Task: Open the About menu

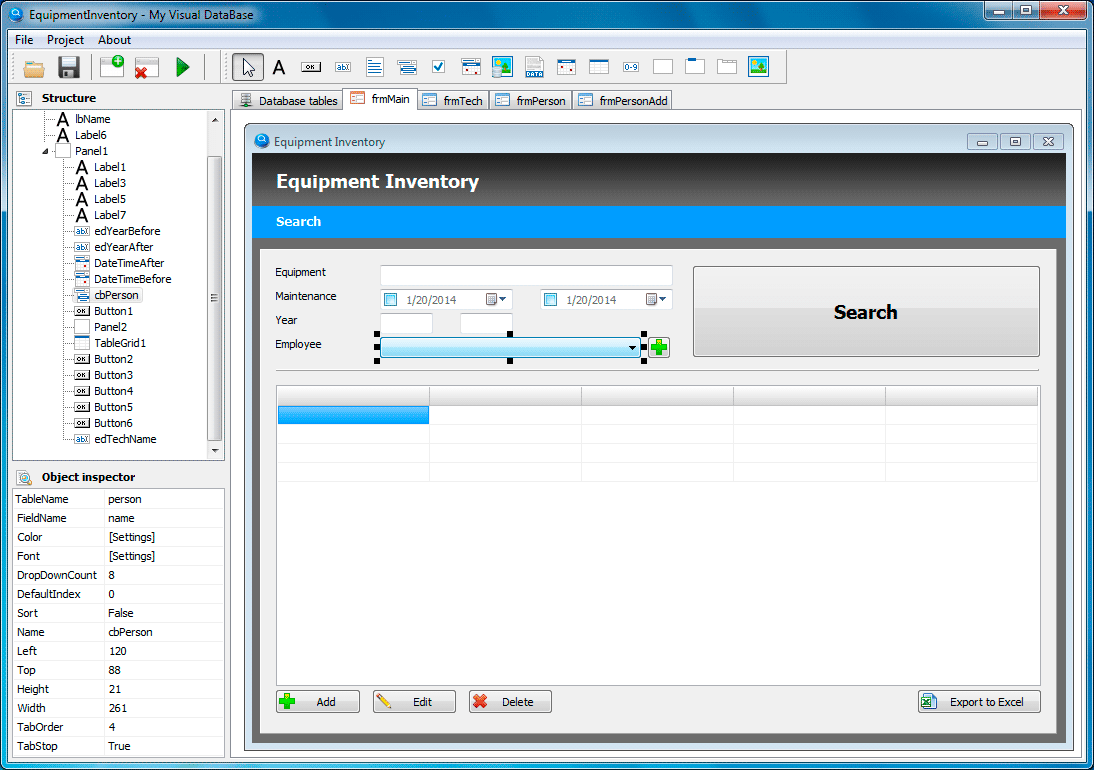Action: pyautogui.click(x=114, y=40)
